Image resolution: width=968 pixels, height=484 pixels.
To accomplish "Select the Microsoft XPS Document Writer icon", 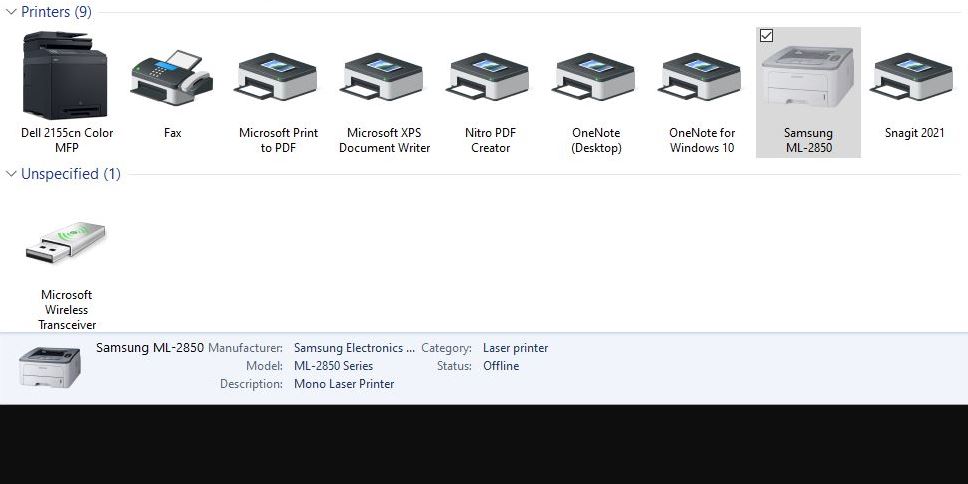I will pyautogui.click(x=384, y=77).
